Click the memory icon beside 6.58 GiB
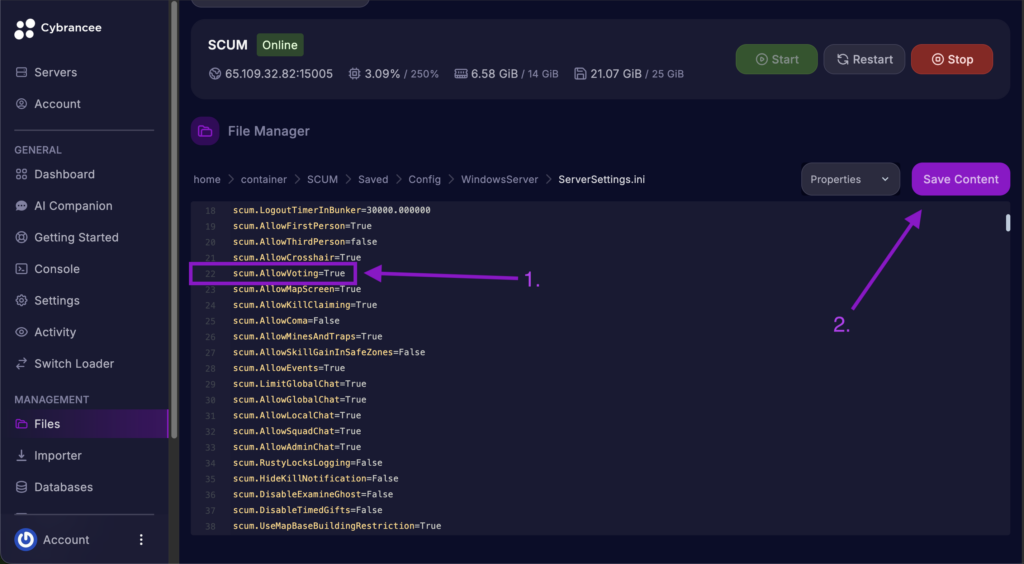Viewport: 1024px width, 564px height. click(461, 74)
